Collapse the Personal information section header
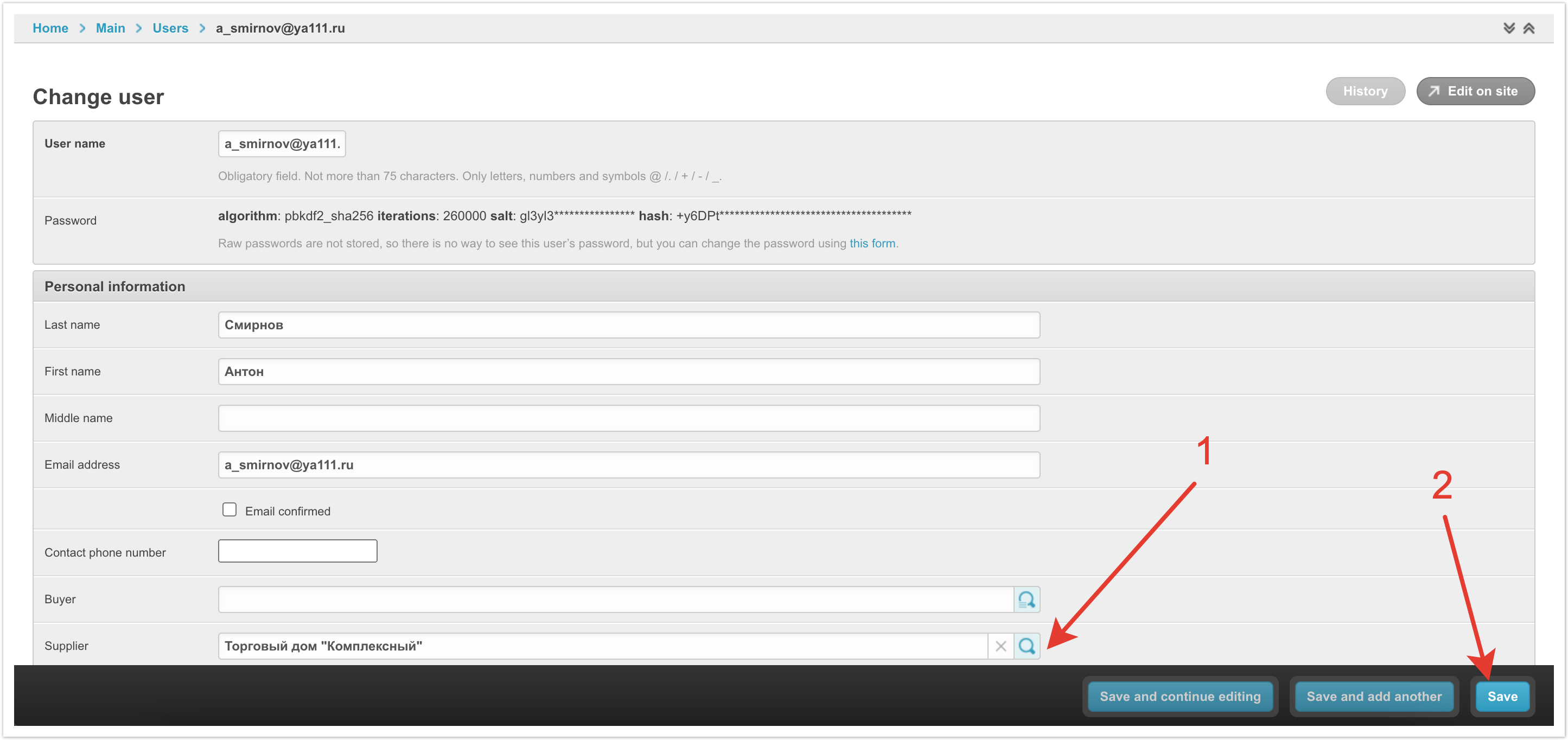This screenshot has height=740, width=1568. pos(114,286)
